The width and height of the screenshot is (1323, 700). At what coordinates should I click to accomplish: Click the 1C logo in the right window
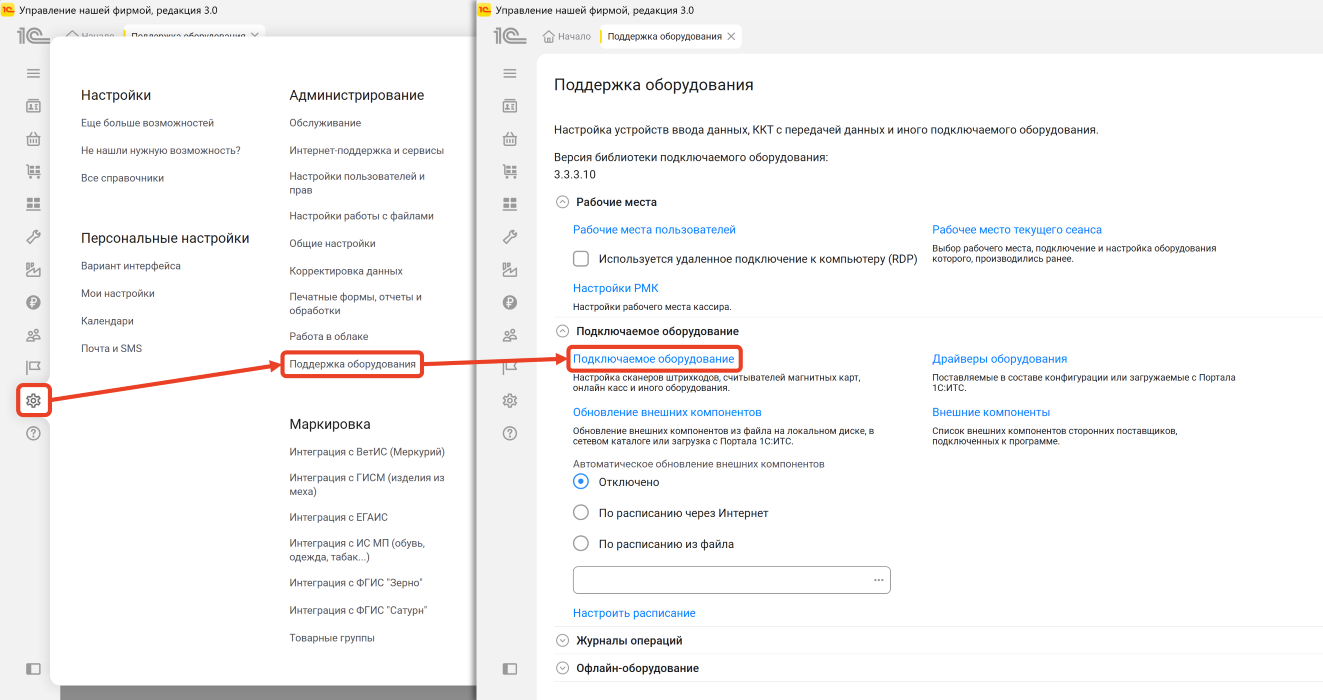[x=509, y=36]
